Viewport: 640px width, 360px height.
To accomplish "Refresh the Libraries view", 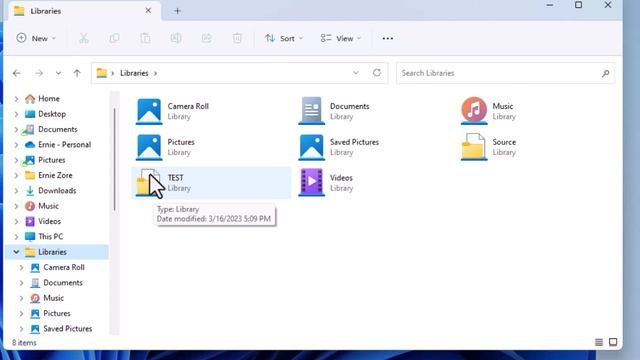I will pyautogui.click(x=377, y=73).
